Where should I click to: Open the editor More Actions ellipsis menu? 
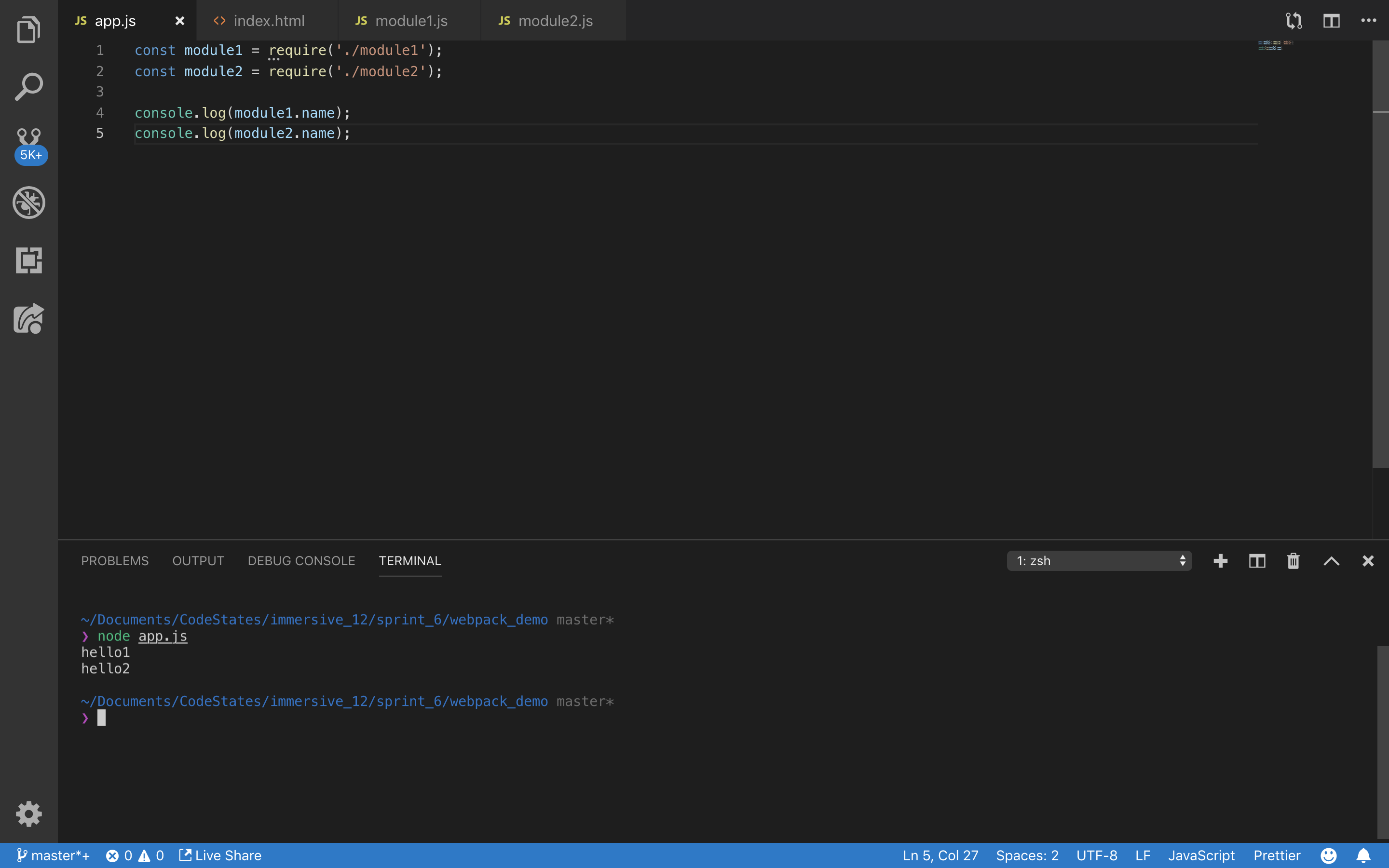(1368, 21)
